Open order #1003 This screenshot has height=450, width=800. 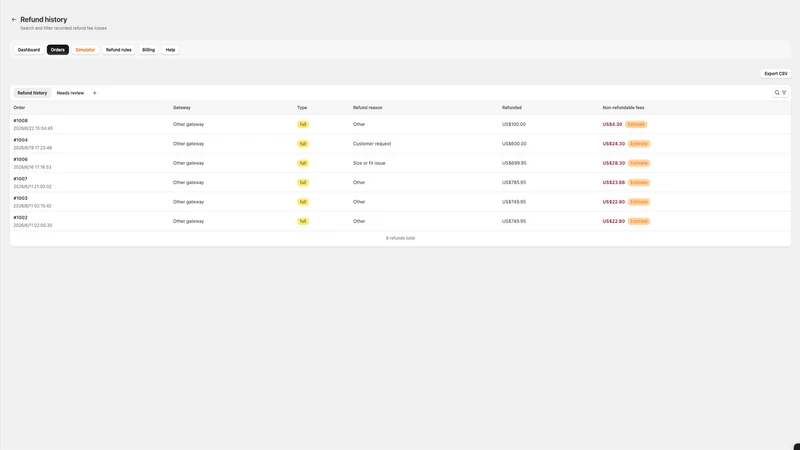tap(20, 198)
